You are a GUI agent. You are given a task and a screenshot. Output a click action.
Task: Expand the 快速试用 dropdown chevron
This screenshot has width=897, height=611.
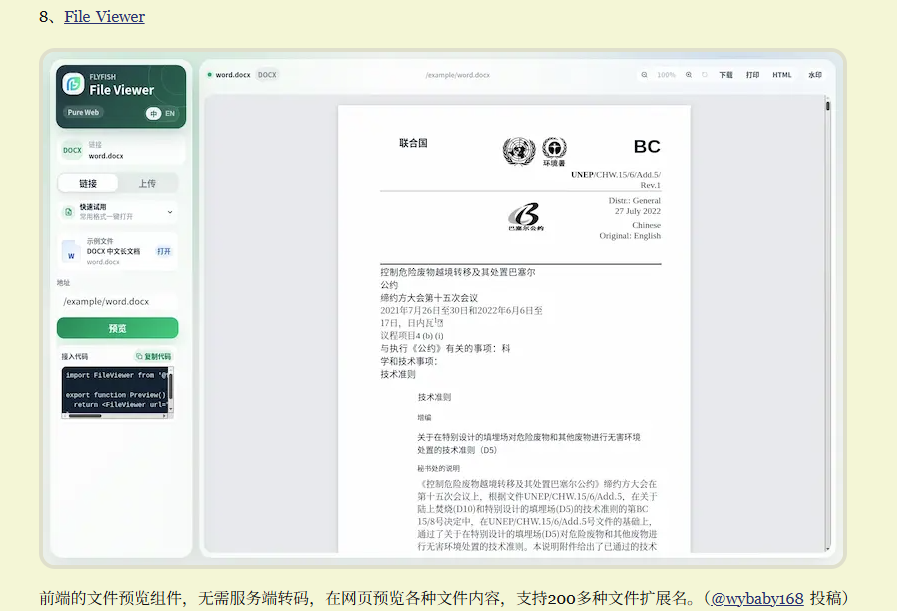pos(170,212)
